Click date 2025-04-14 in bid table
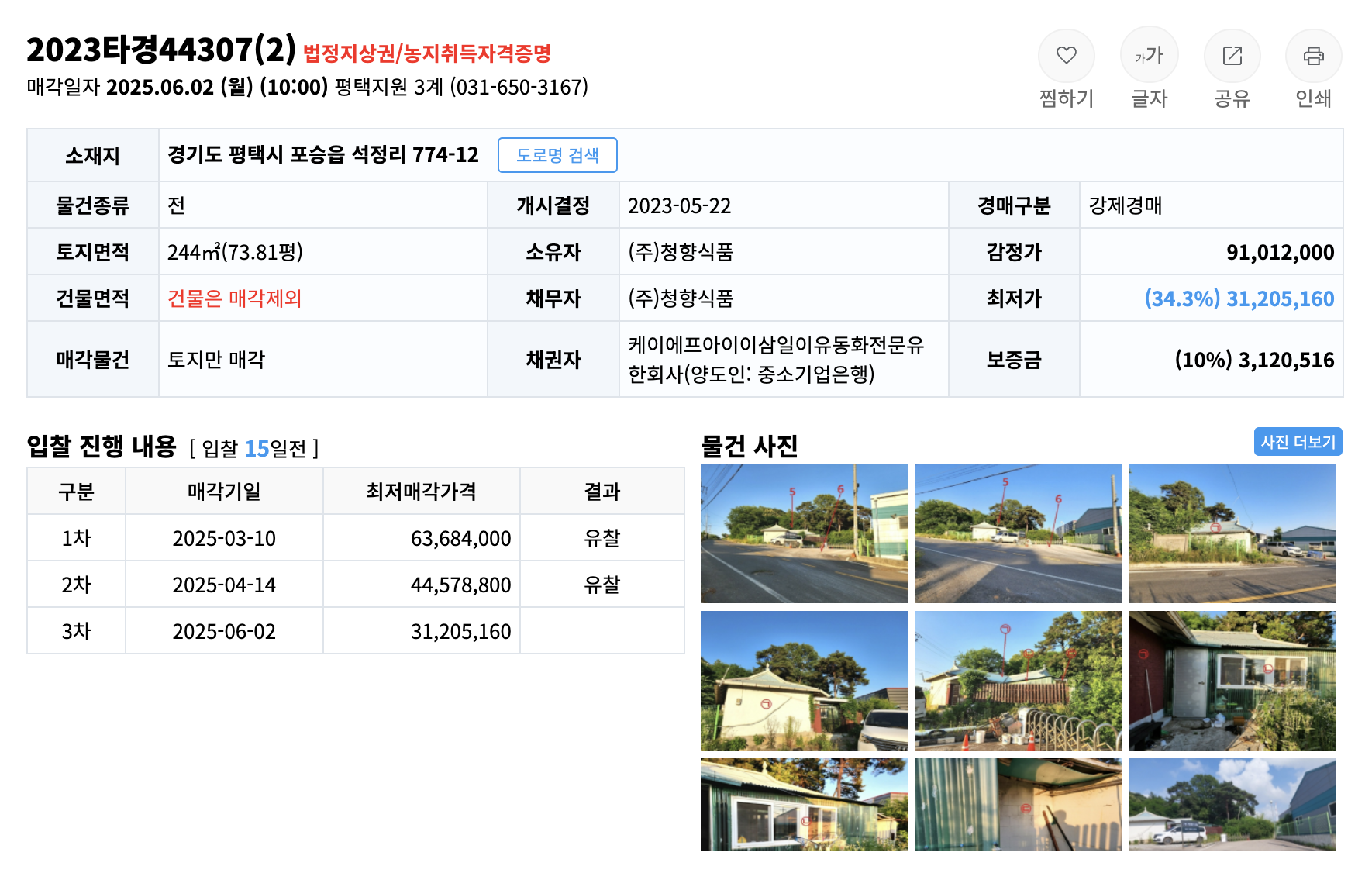Screen dimensions: 1372x873 224,585
